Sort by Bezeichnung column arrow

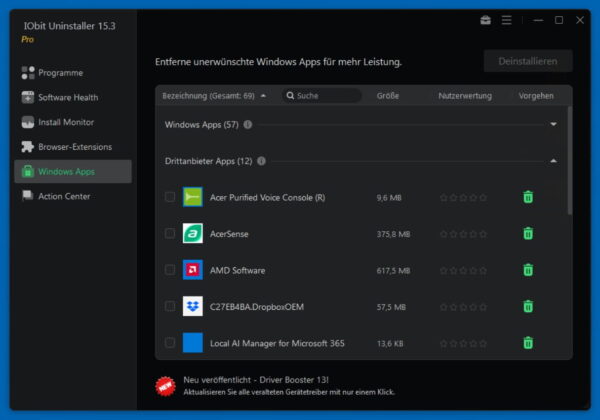click(263, 96)
